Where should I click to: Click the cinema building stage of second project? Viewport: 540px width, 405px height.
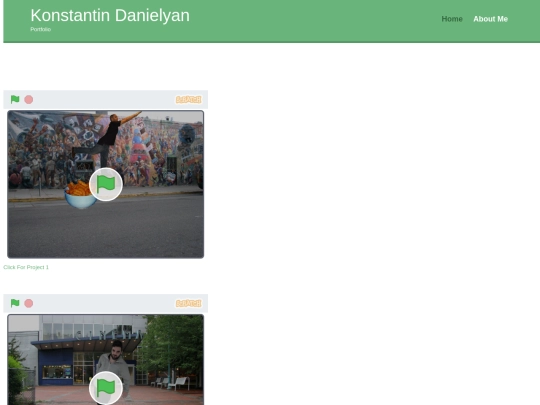click(105, 360)
